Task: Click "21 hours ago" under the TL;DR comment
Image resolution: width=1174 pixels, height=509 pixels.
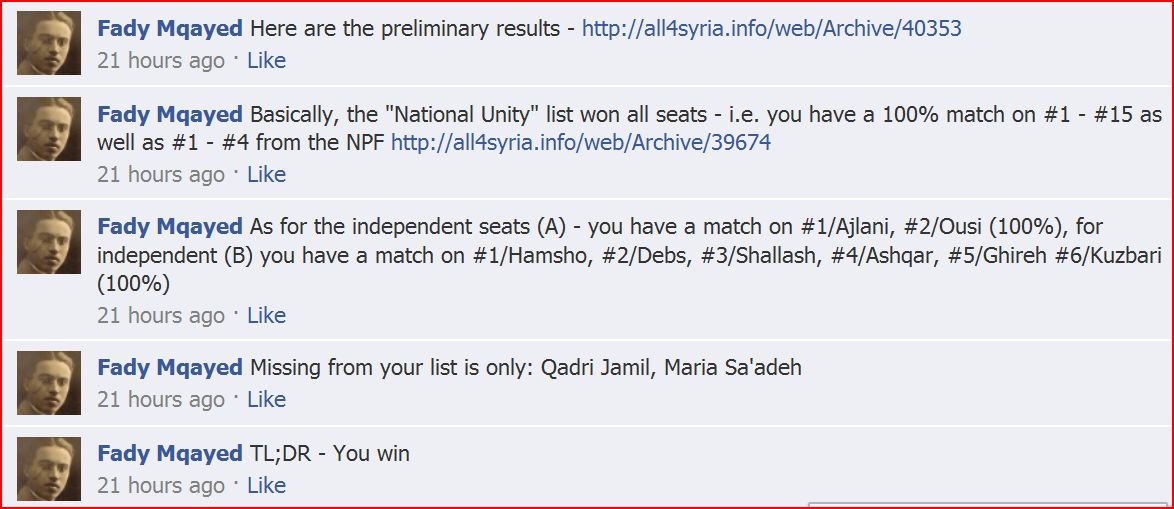Action: pyautogui.click(x=161, y=486)
